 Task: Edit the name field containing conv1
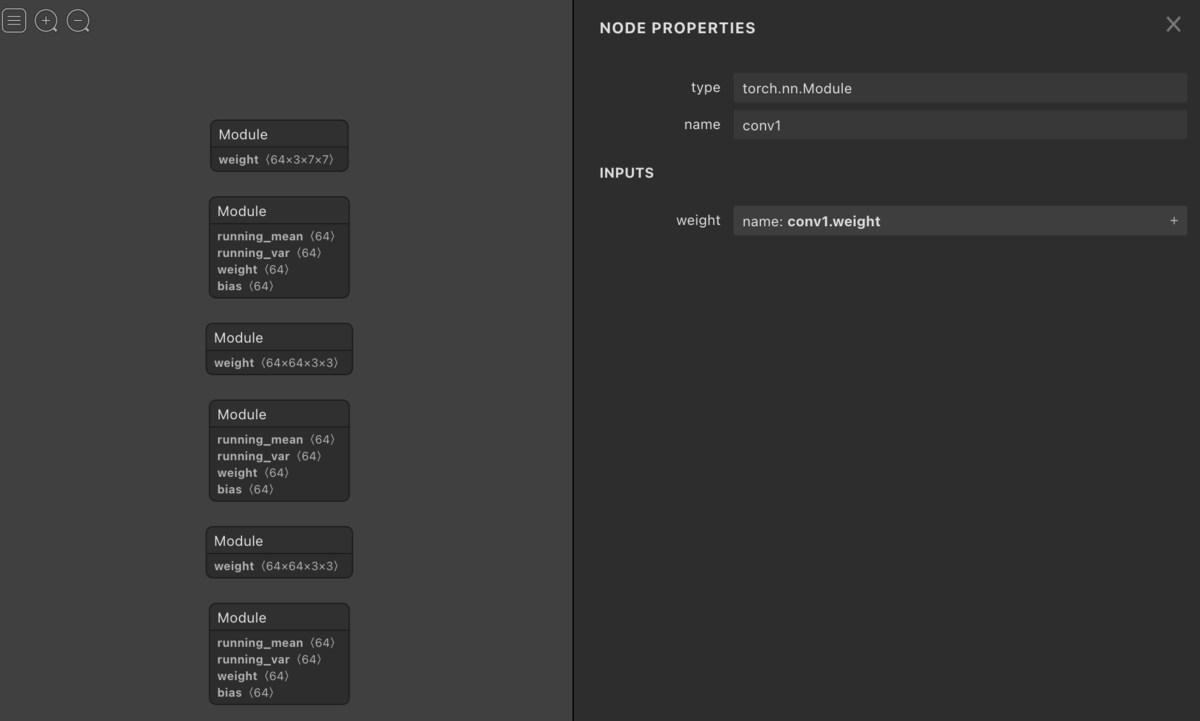[x=959, y=124]
